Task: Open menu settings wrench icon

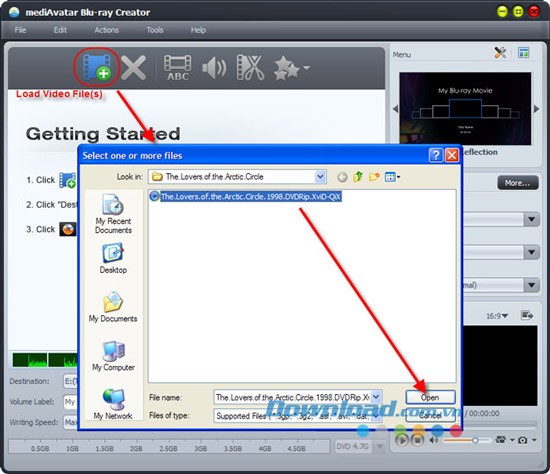Action: click(x=500, y=53)
